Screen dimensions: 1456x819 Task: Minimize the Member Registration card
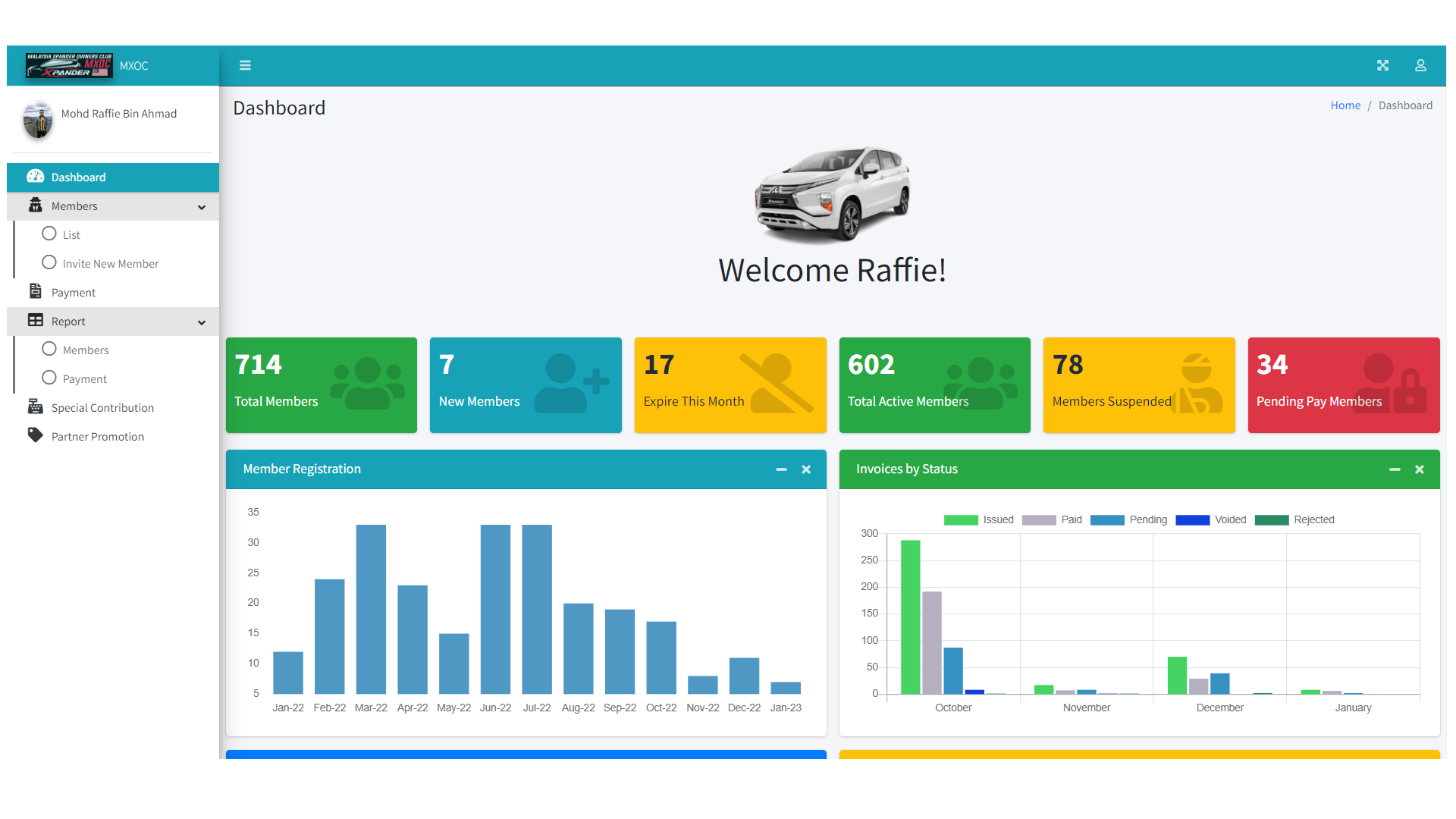(x=781, y=469)
